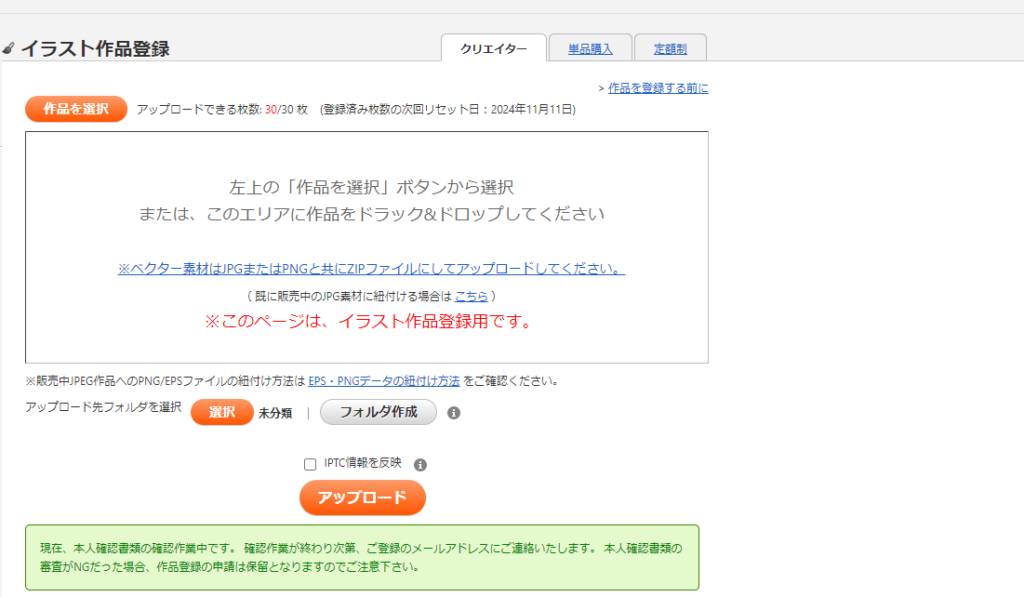Click the green identity verification notice

pos(362,558)
